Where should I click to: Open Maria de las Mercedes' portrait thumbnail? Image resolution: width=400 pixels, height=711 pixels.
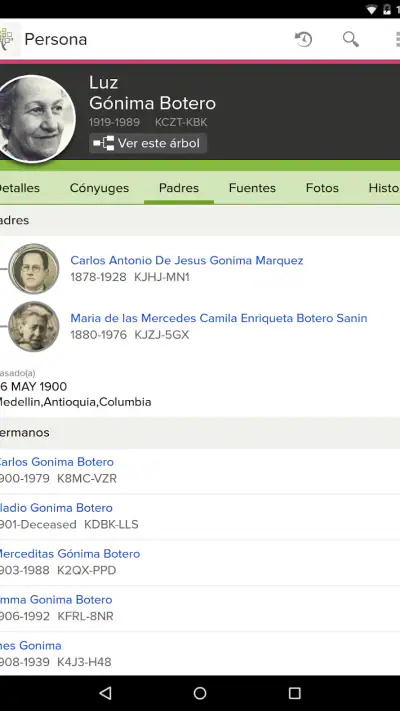[34, 326]
